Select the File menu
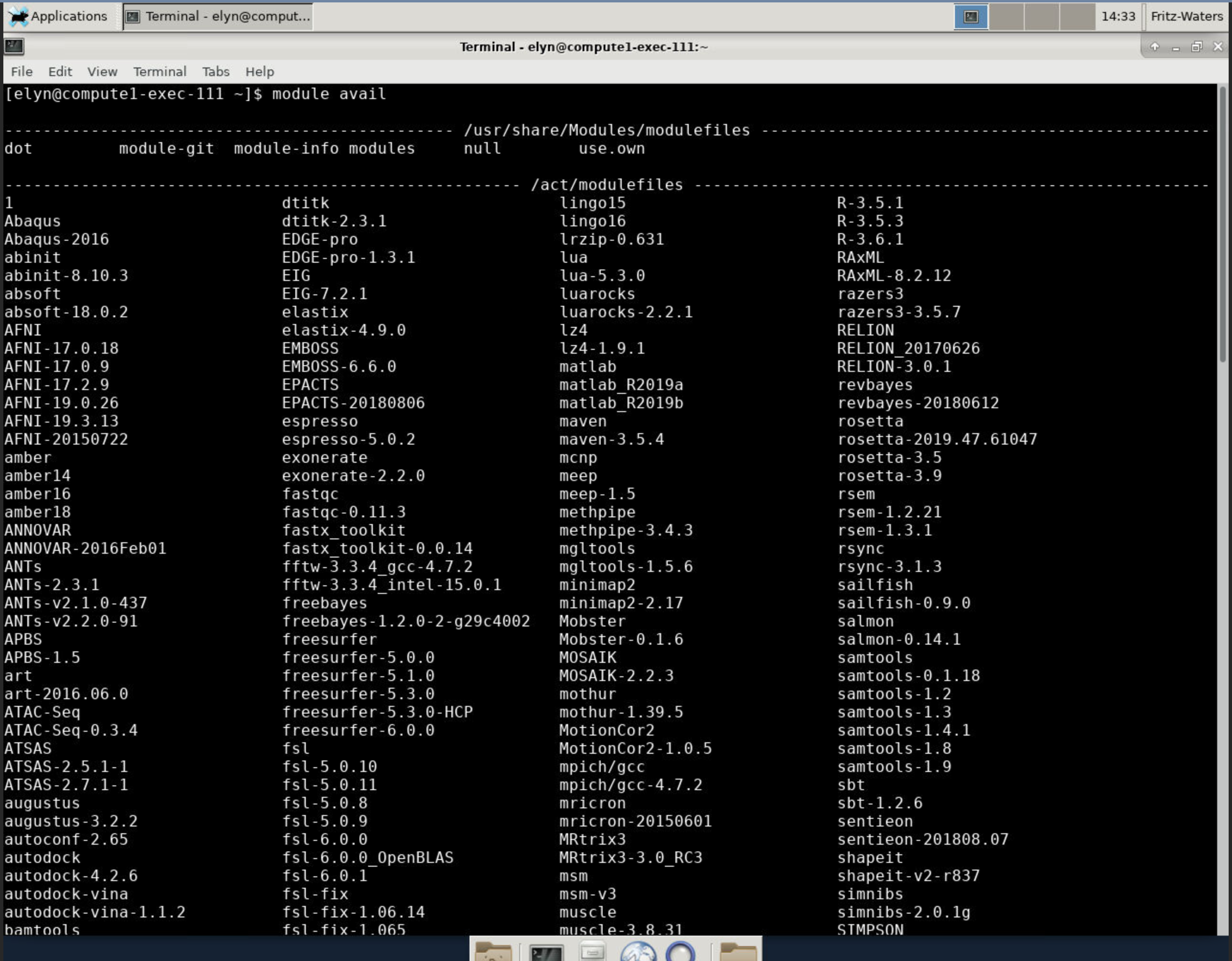This screenshot has width=1232, height=961. pos(21,71)
